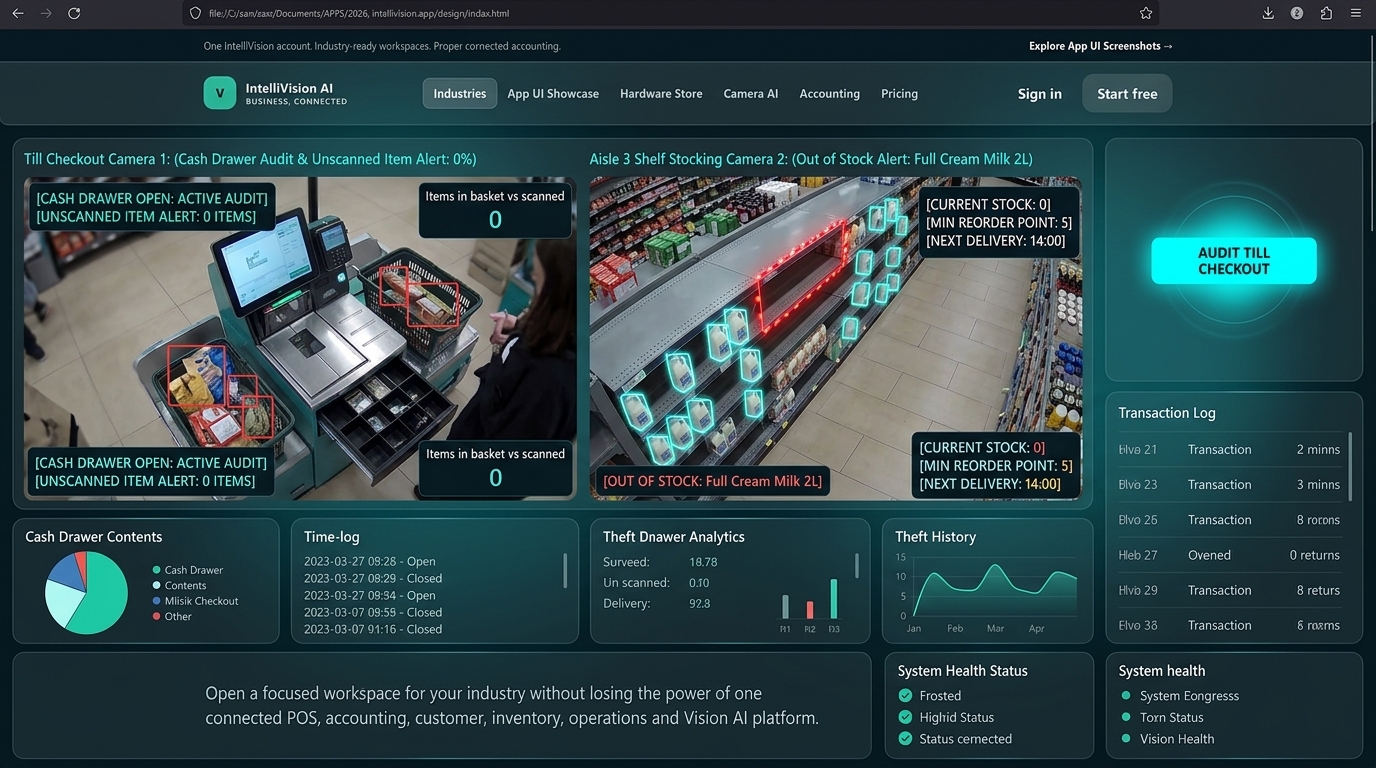Click the 'Theft History' panel heading

(936, 537)
